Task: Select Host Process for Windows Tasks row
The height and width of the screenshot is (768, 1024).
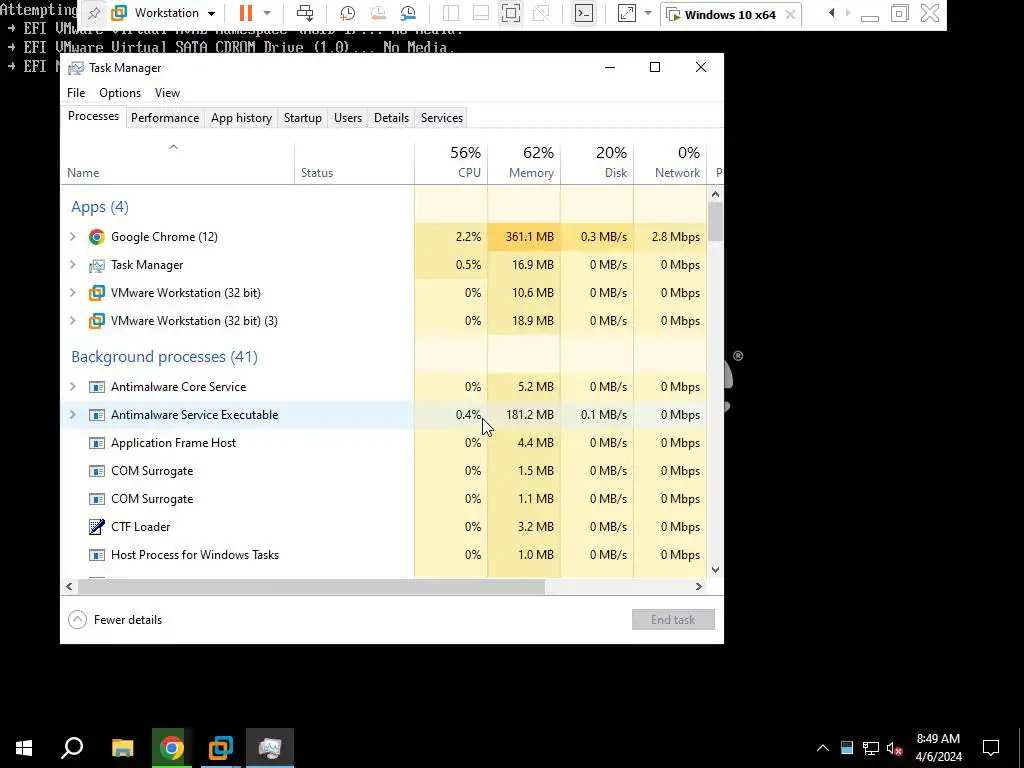Action: tap(383, 554)
